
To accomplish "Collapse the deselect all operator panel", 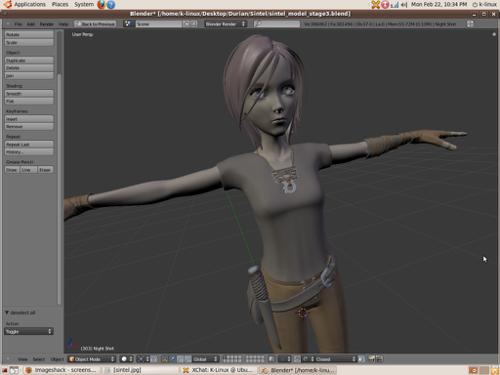I will click(x=7, y=313).
